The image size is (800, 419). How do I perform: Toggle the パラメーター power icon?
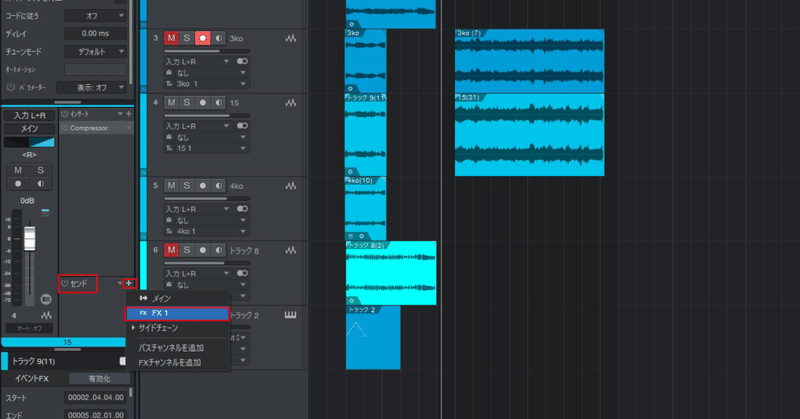tap(11, 87)
